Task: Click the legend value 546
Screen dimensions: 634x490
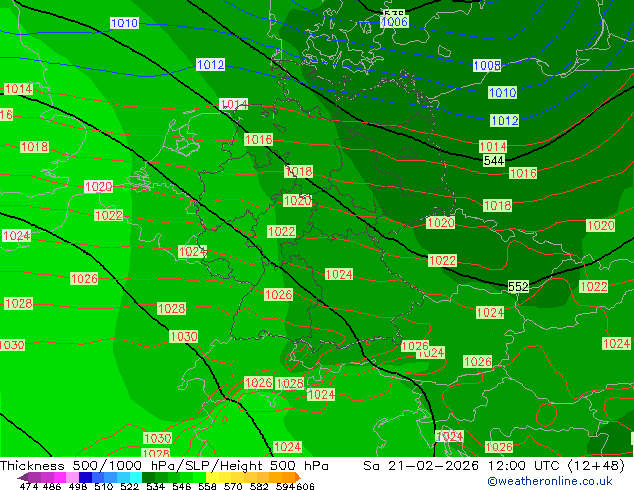Action: [x=181, y=486]
